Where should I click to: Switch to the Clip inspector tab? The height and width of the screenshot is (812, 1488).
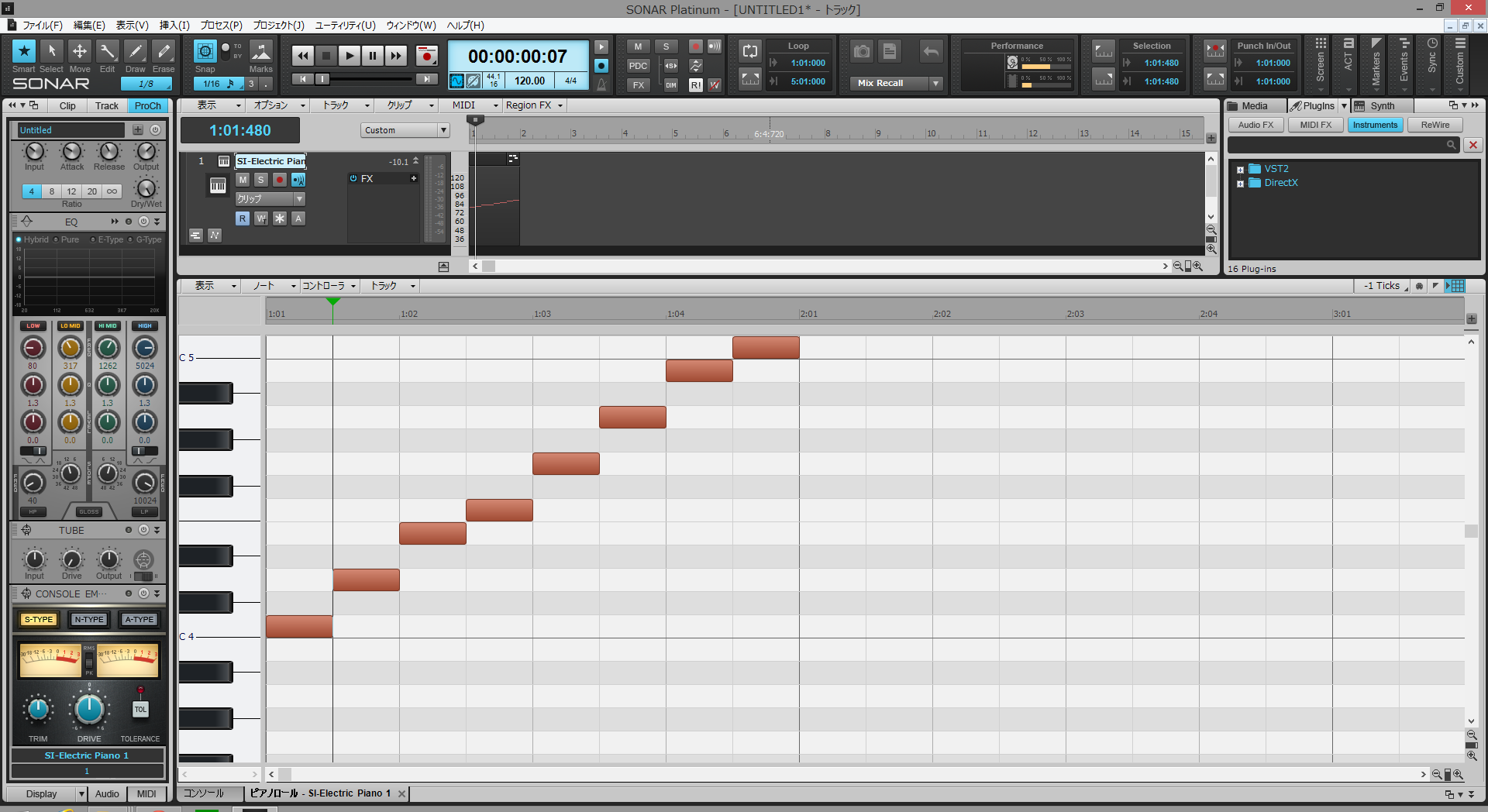point(67,105)
